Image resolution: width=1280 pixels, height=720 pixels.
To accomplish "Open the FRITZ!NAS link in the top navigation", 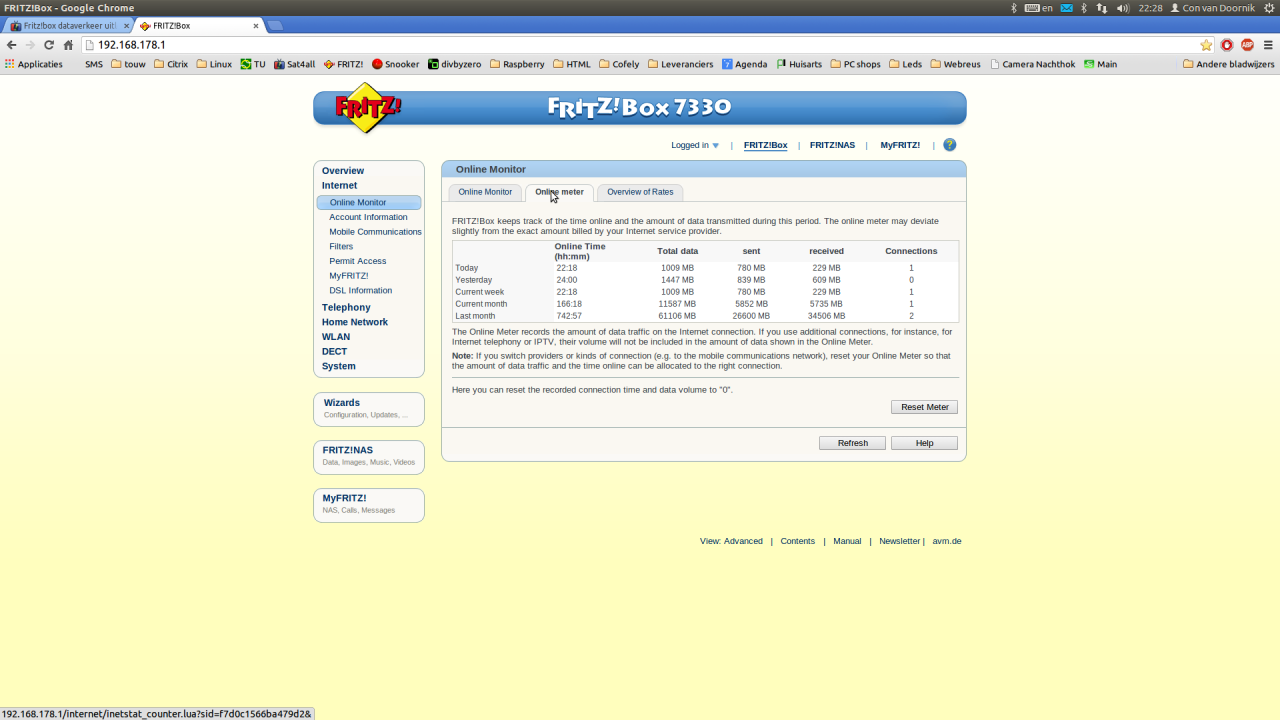I will point(832,145).
